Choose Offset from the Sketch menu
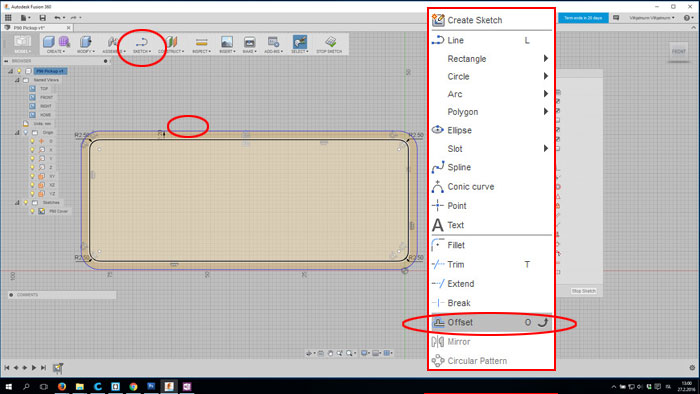 pos(491,322)
